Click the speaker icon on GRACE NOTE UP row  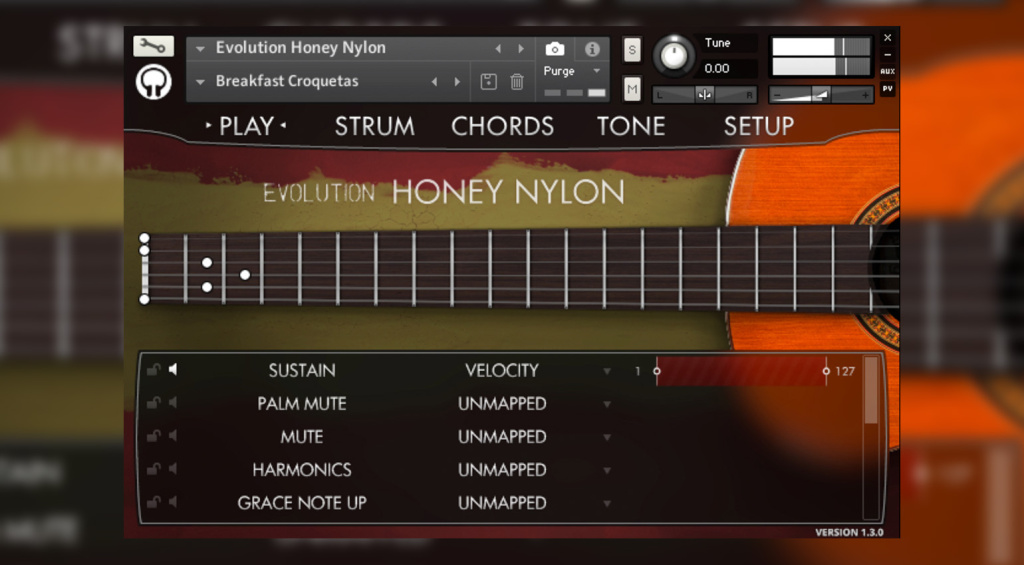(x=172, y=502)
